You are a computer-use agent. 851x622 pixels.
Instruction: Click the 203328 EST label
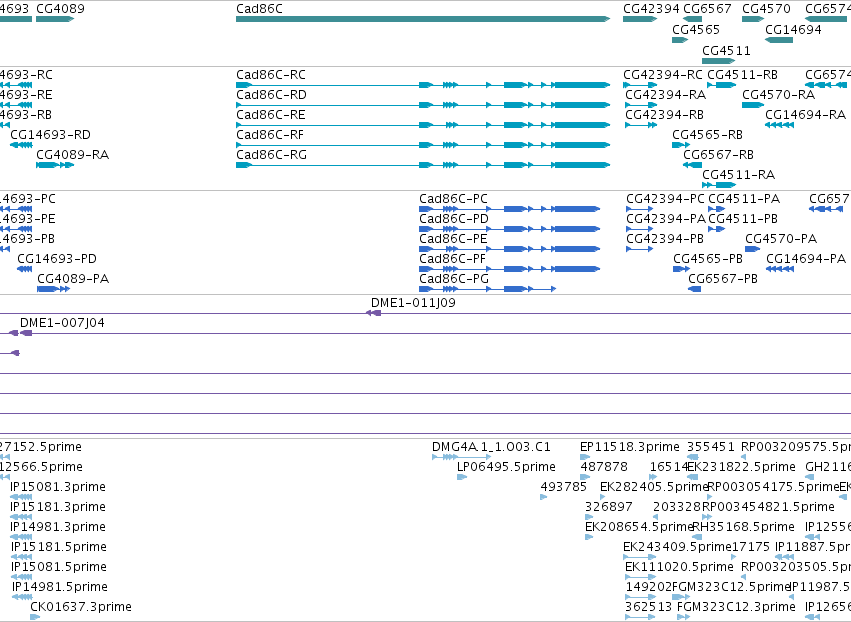(x=677, y=507)
